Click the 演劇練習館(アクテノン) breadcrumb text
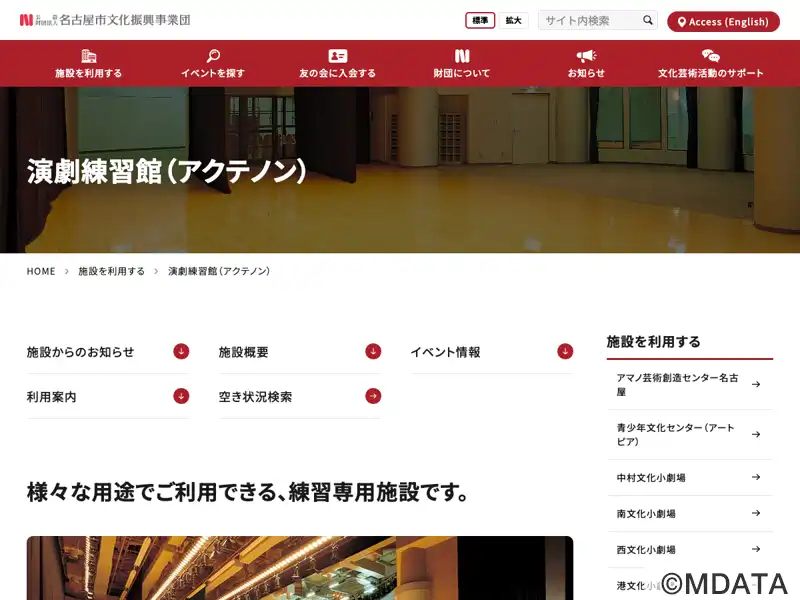The width and height of the screenshot is (800, 600). [x=219, y=271]
